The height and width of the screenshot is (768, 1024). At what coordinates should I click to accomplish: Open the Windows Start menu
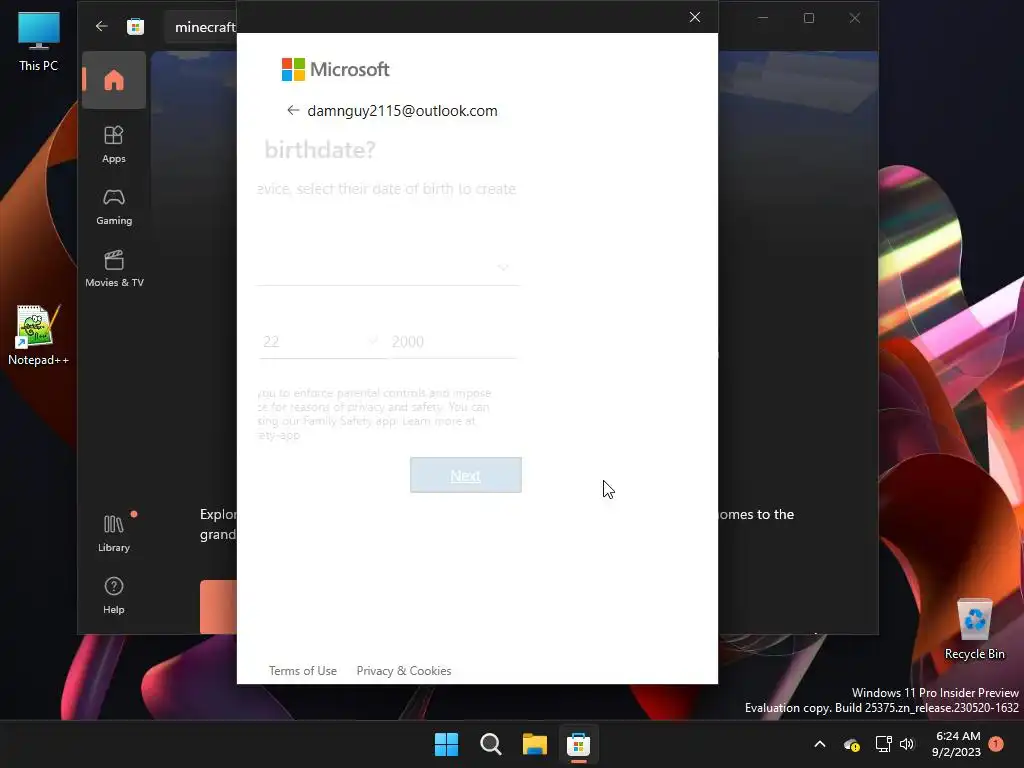pos(447,744)
